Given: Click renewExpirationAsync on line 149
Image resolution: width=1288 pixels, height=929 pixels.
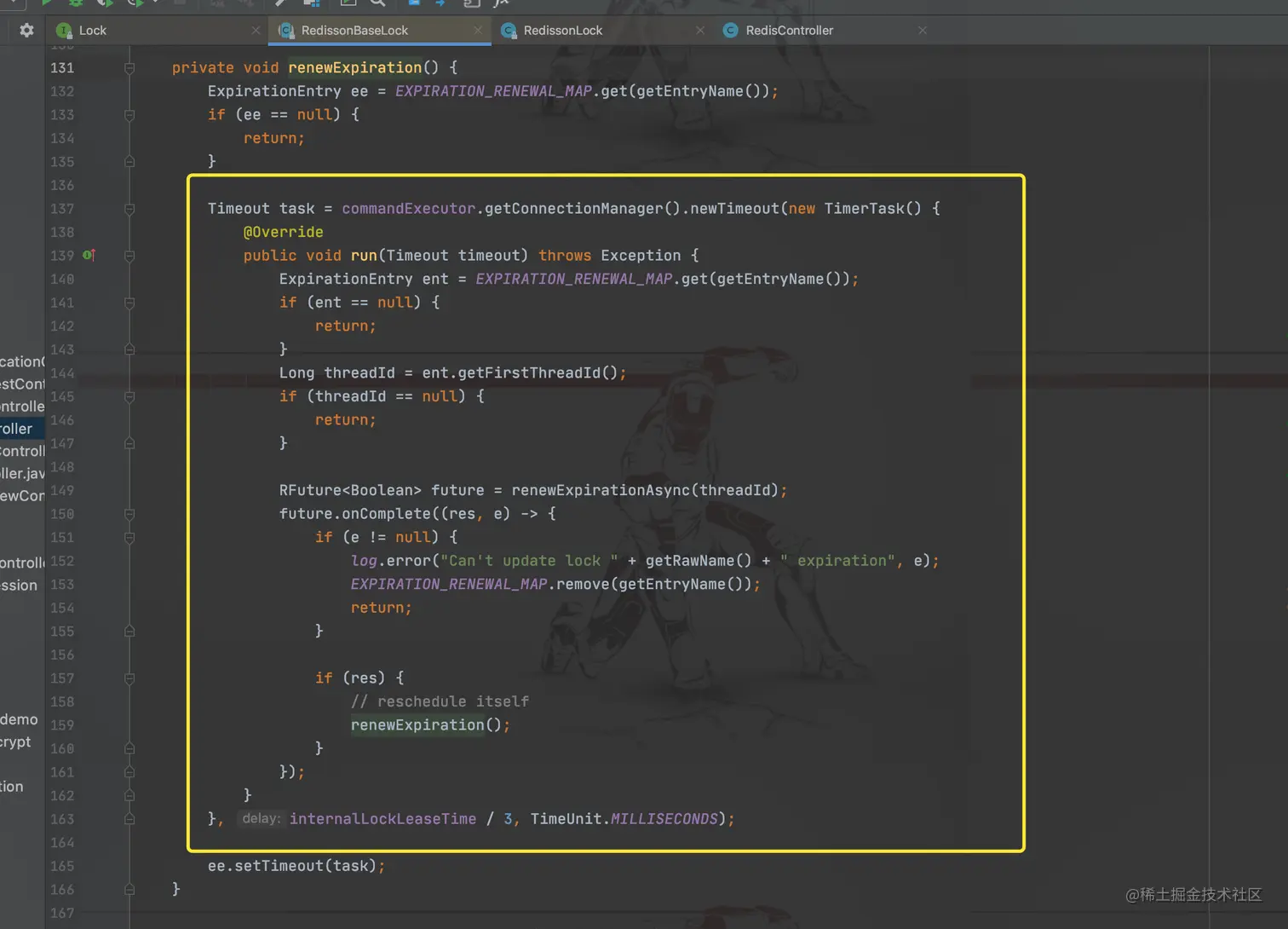Looking at the screenshot, I should point(601,490).
